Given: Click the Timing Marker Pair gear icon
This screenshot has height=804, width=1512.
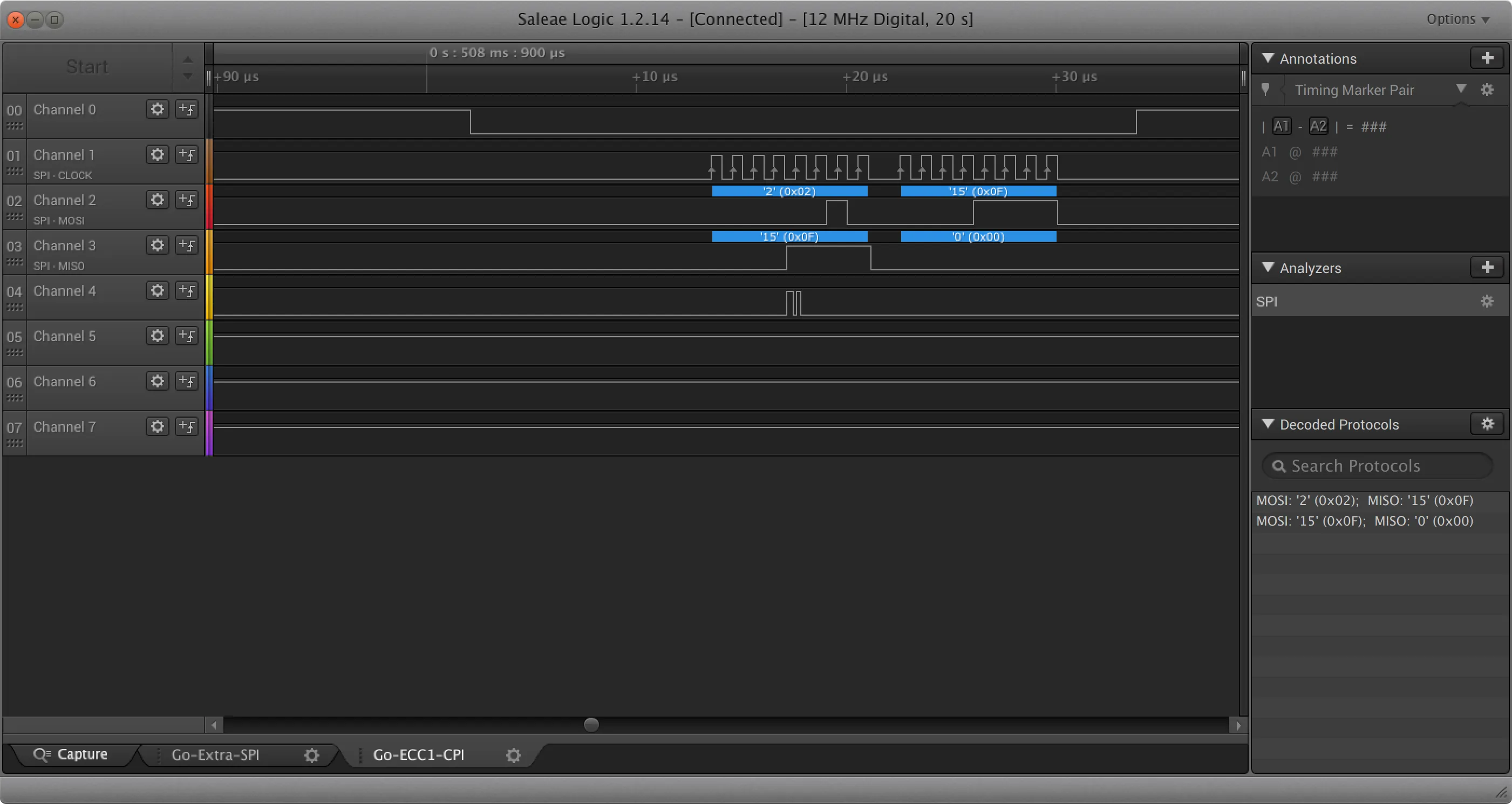Looking at the screenshot, I should pos(1487,90).
